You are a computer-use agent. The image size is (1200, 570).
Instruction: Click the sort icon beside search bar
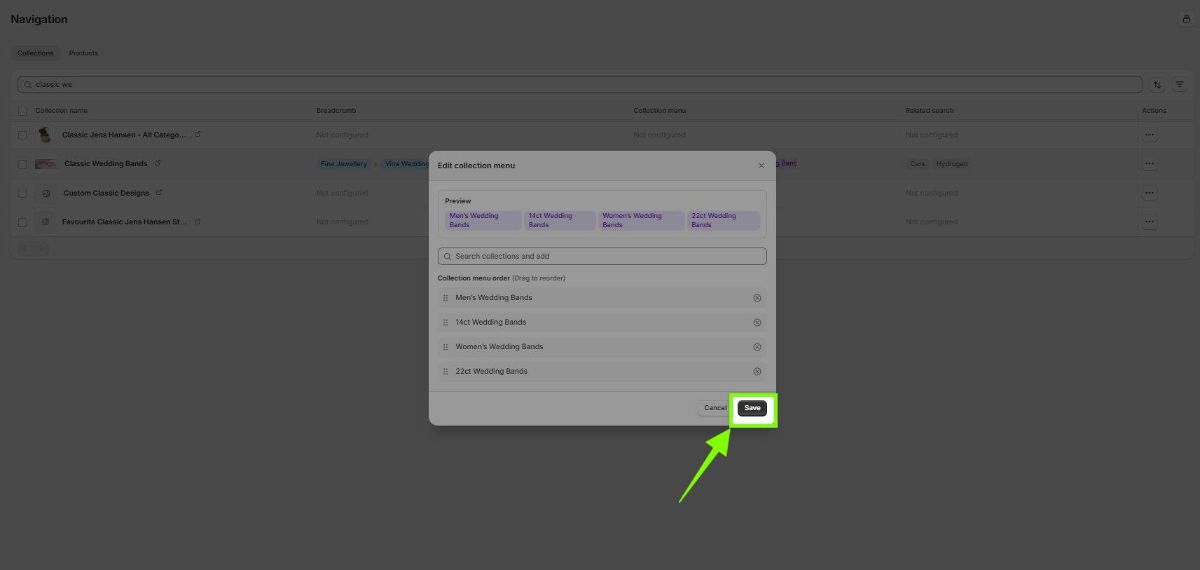click(x=1158, y=85)
